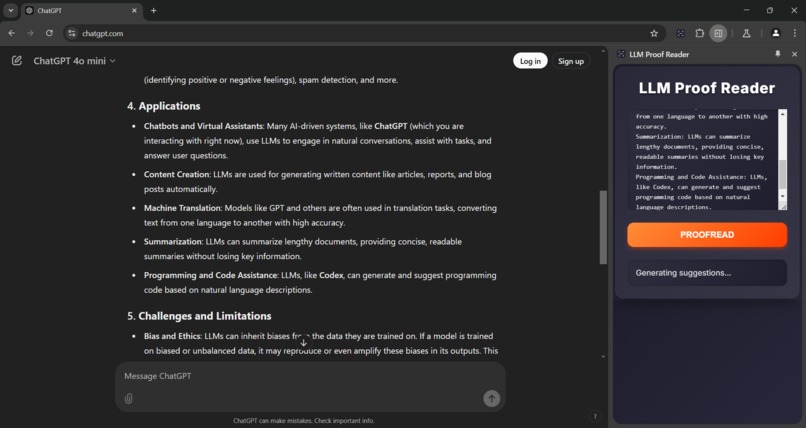This screenshot has height=428, width=806.
Task: Click 'ChatGPT can make mistakes' footer text
Action: pyautogui.click(x=303, y=420)
